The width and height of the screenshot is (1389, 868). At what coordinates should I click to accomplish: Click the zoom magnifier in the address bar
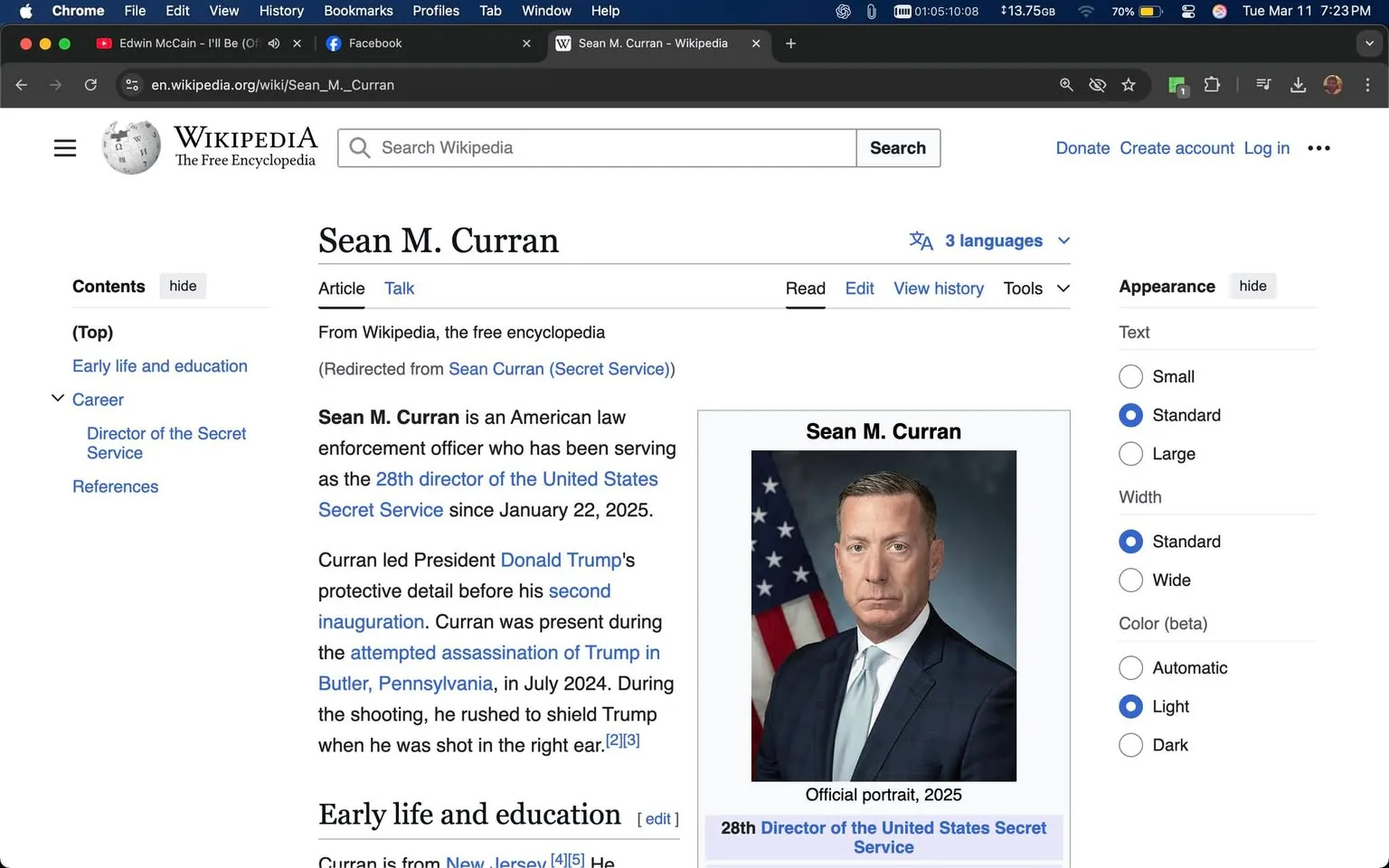[1066, 84]
